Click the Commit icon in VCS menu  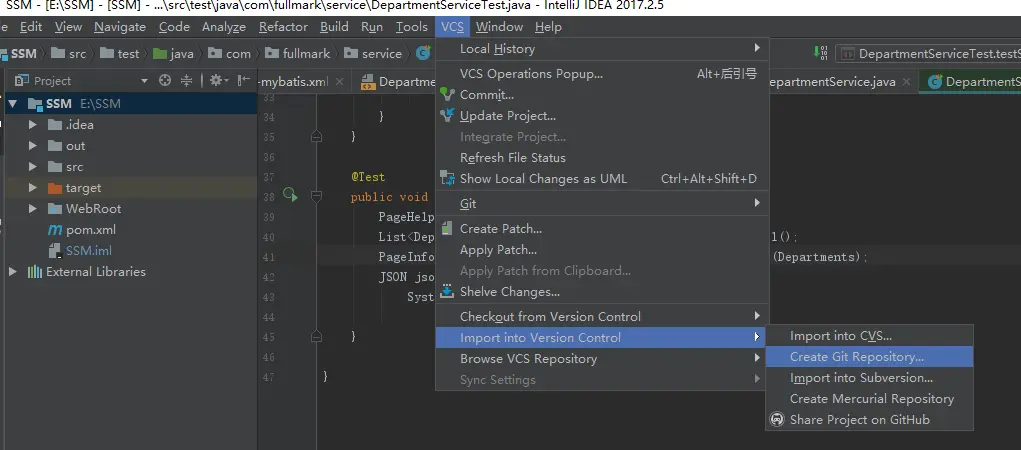[x=447, y=94]
